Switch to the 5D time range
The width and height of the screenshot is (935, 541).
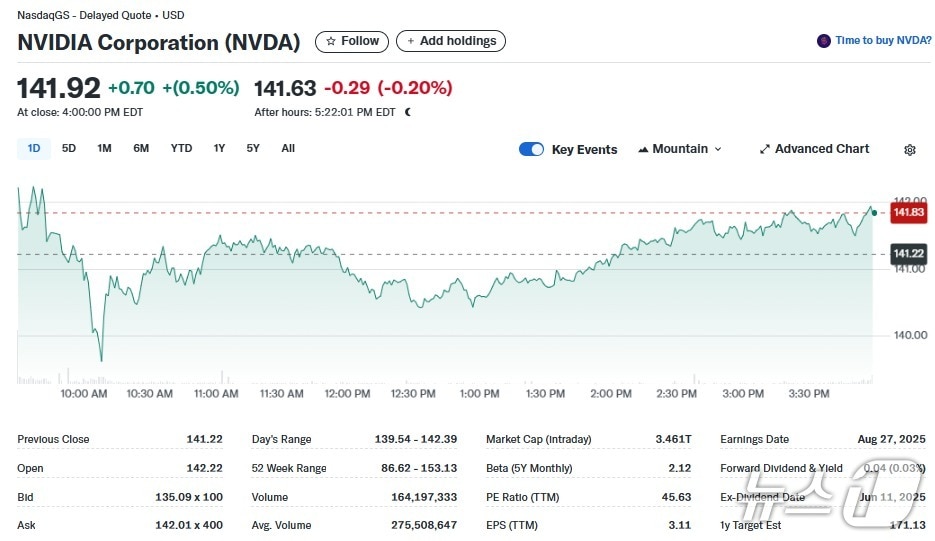tap(69, 148)
